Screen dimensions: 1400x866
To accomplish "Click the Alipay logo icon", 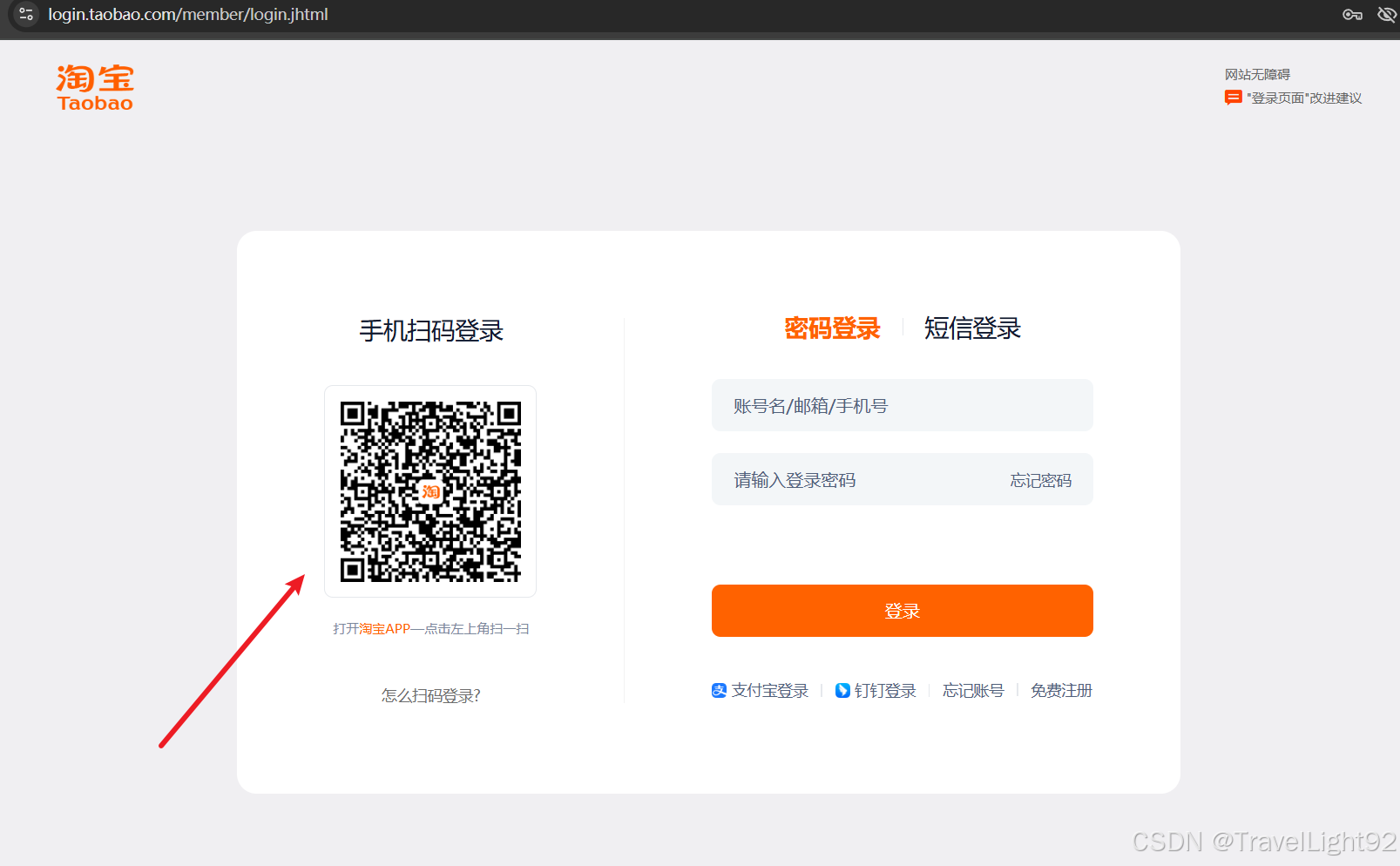I will click(x=719, y=691).
